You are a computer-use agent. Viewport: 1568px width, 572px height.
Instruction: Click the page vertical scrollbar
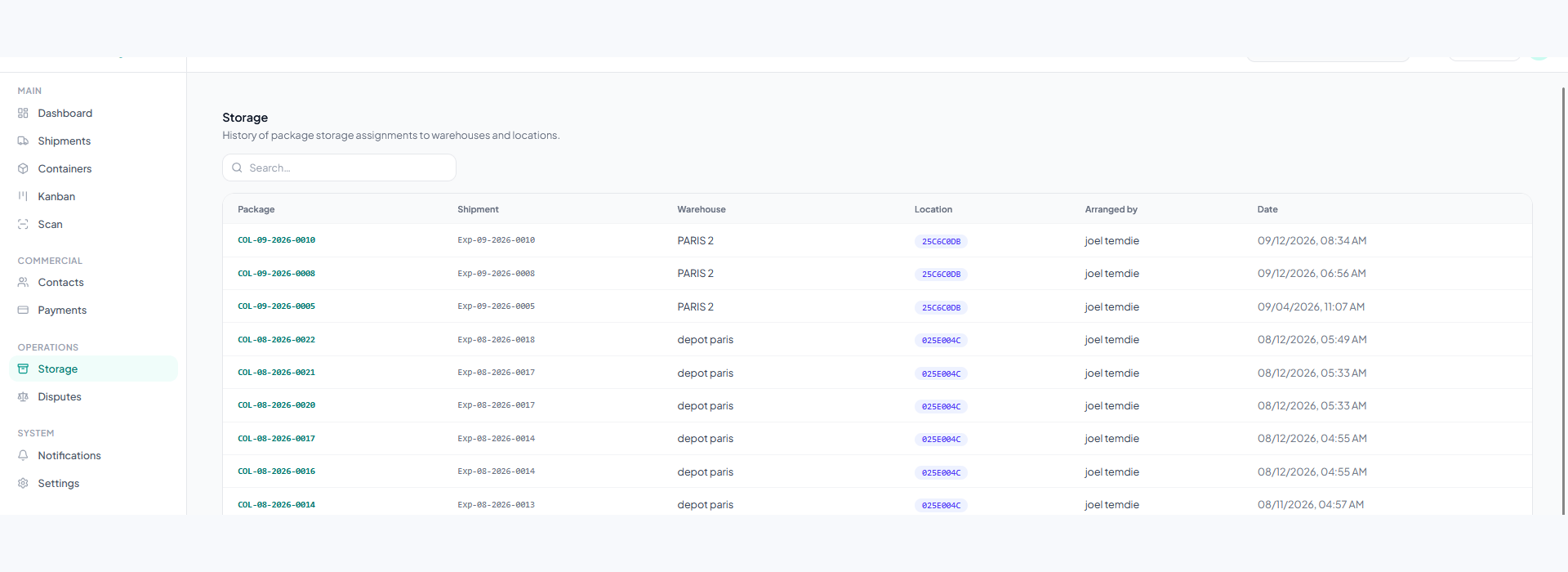(1563, 301)
